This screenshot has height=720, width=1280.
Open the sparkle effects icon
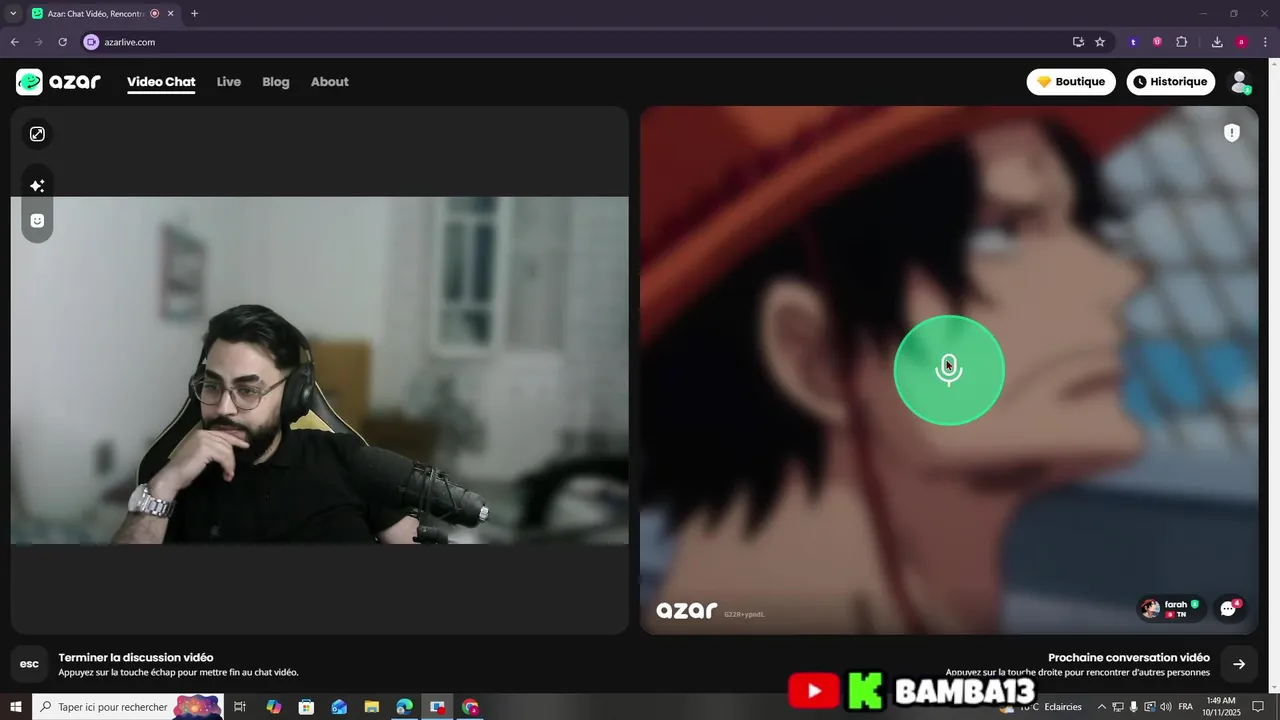click(x=37, y=186)
